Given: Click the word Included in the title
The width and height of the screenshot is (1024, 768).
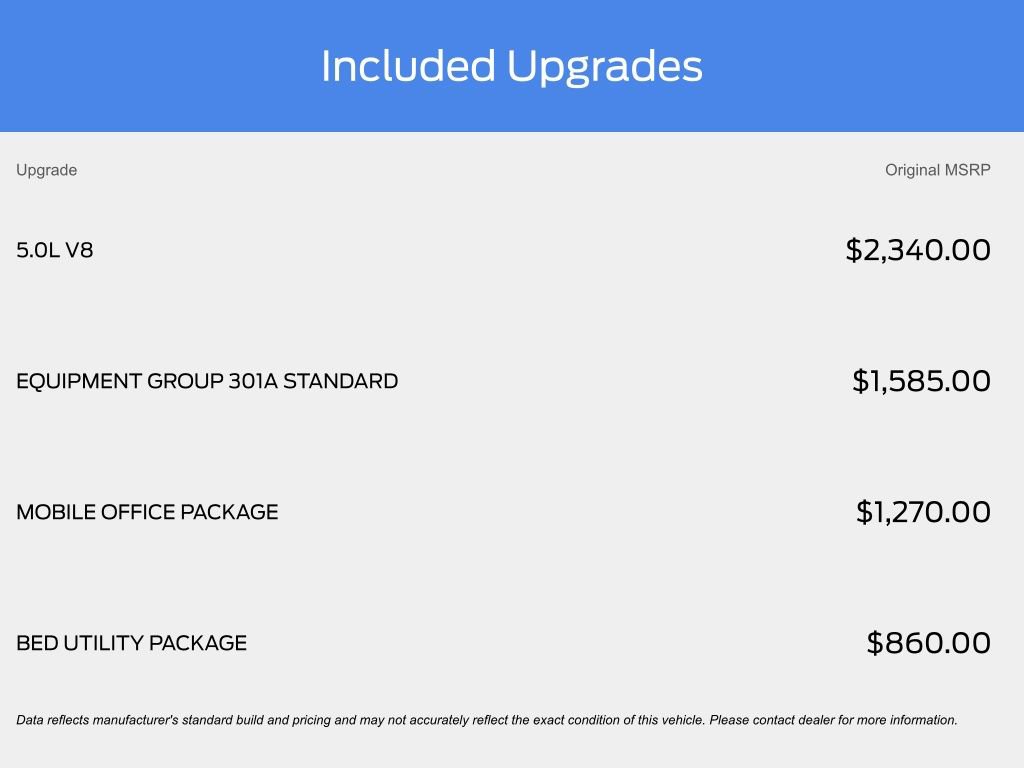Looking at the screenshot, I should coord(408,66).
